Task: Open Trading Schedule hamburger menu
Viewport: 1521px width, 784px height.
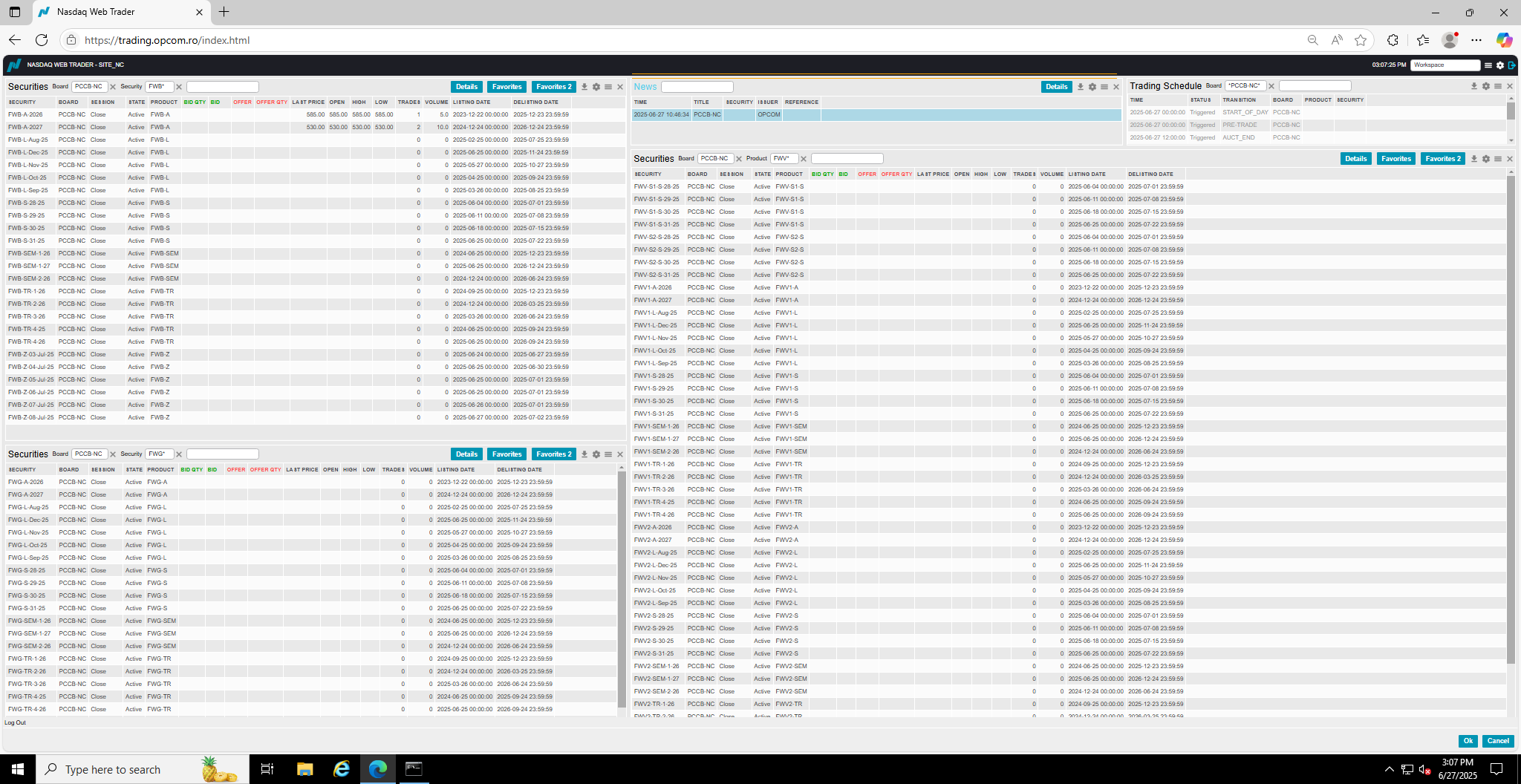Action: point(1498,86)
